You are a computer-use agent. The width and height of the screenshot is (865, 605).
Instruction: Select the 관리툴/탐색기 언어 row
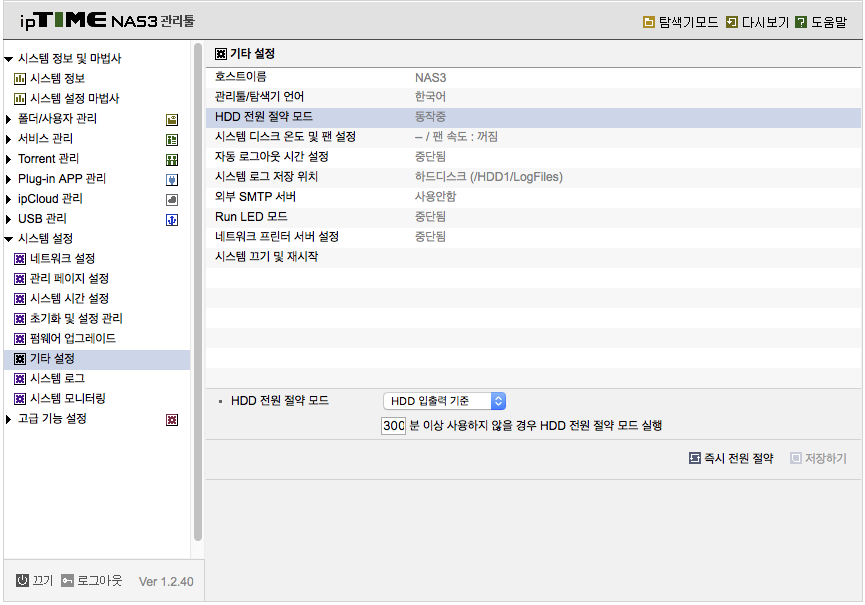(x=533, y=97)
